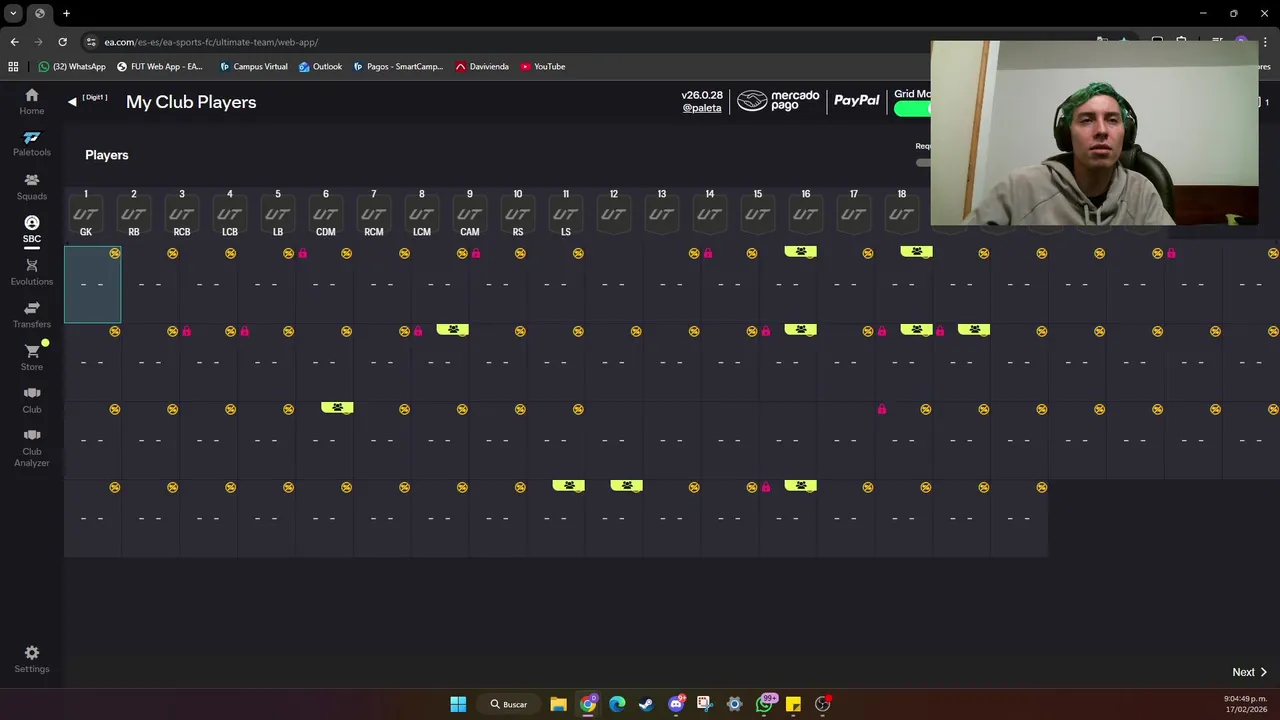Click the Mercado Pago logo
The image size is (1280, 720).
click(x=779, y=101)
